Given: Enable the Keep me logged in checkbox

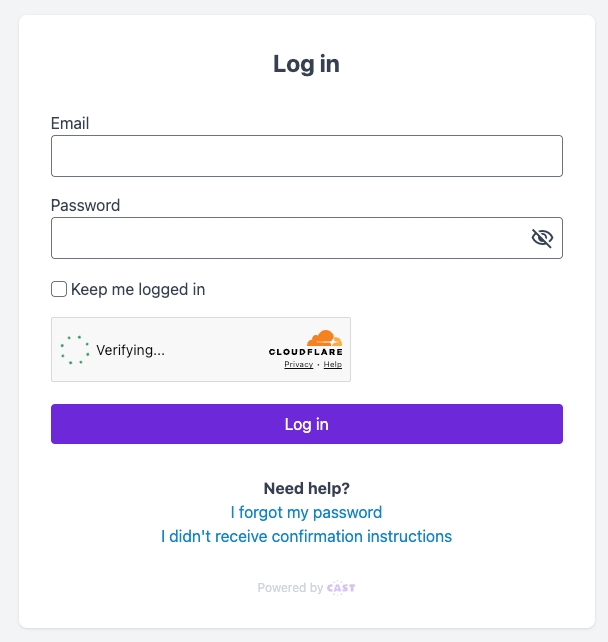Looking at the screenshot, I should tap(59, 289).
